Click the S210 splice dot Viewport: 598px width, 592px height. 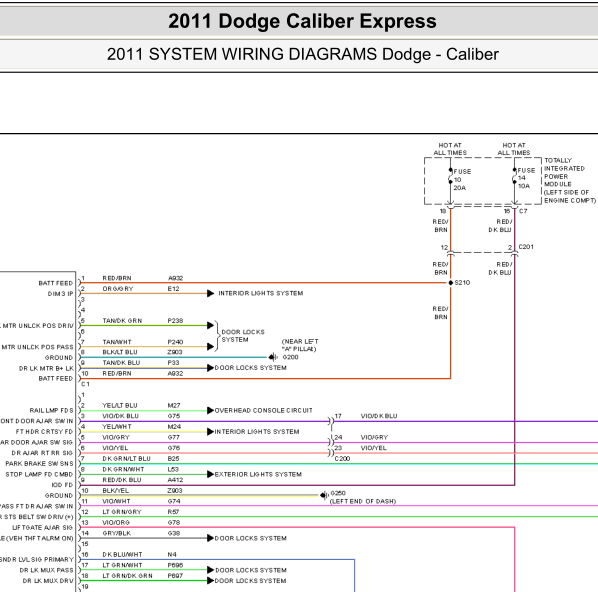451,283
